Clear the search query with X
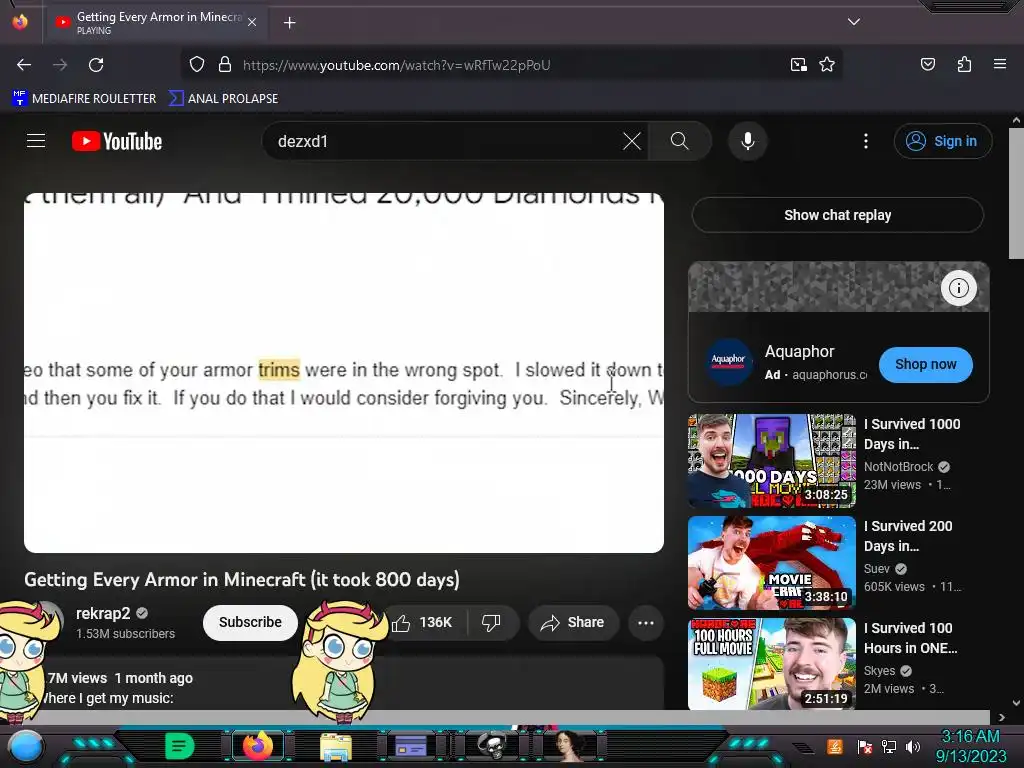 (x=632, y=141)
